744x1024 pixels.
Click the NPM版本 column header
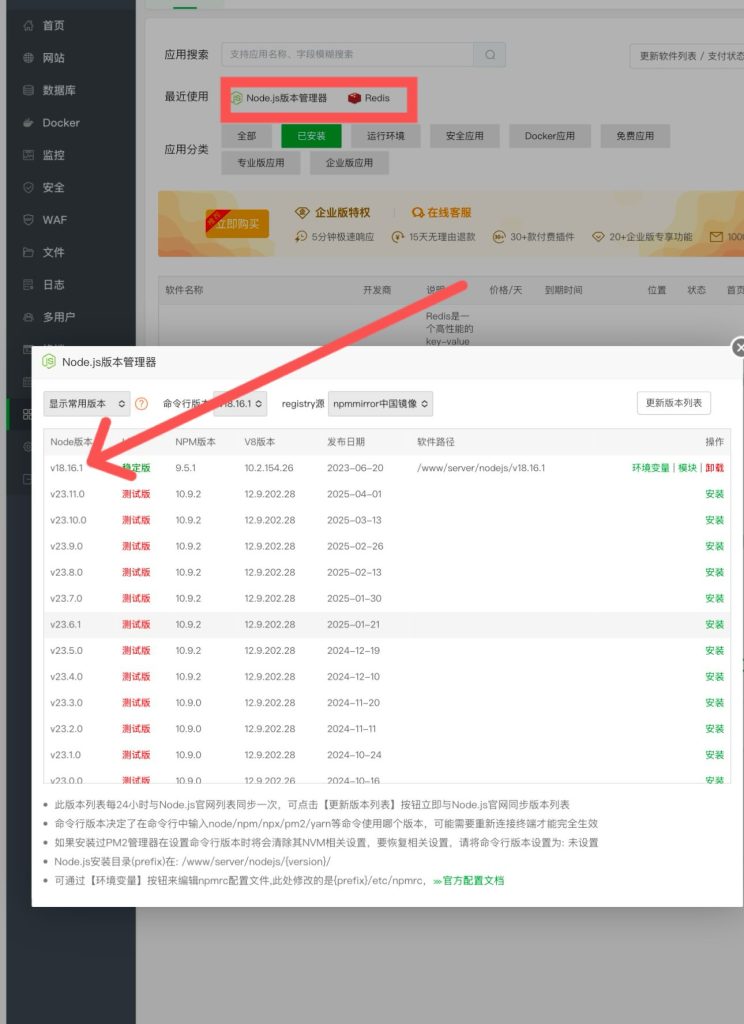tap(195, 442)
